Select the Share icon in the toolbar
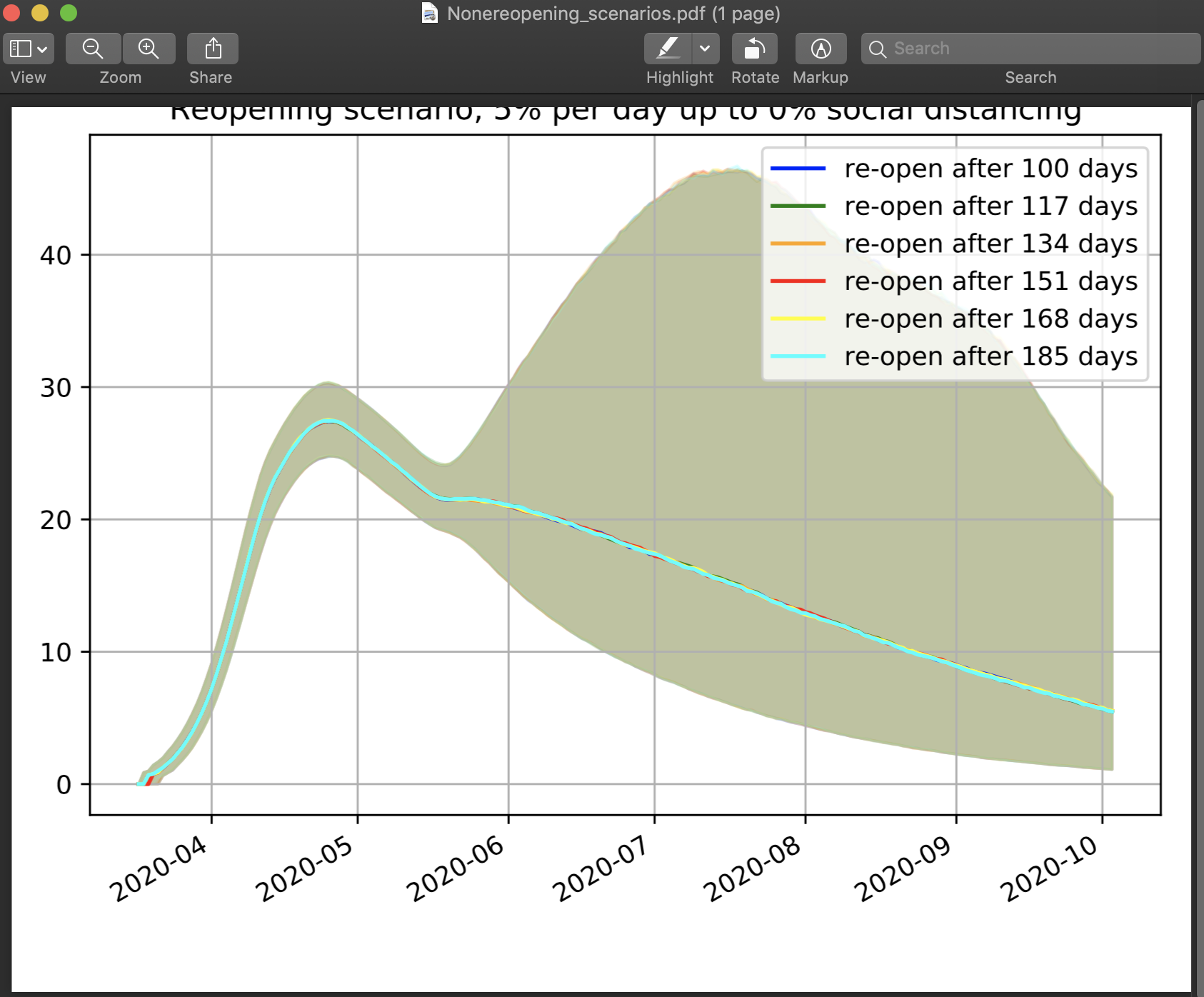Screen dimensions: 1204x997 212,48
